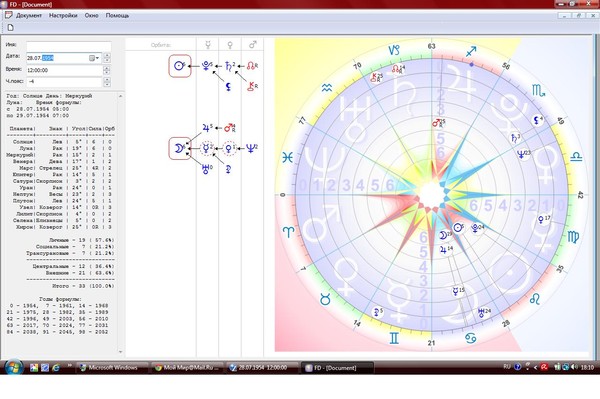The height and width of the screenshot is (399, 600).
Task: Click the scroll-down arrow of the data panel
Action: tap(121, 352)
